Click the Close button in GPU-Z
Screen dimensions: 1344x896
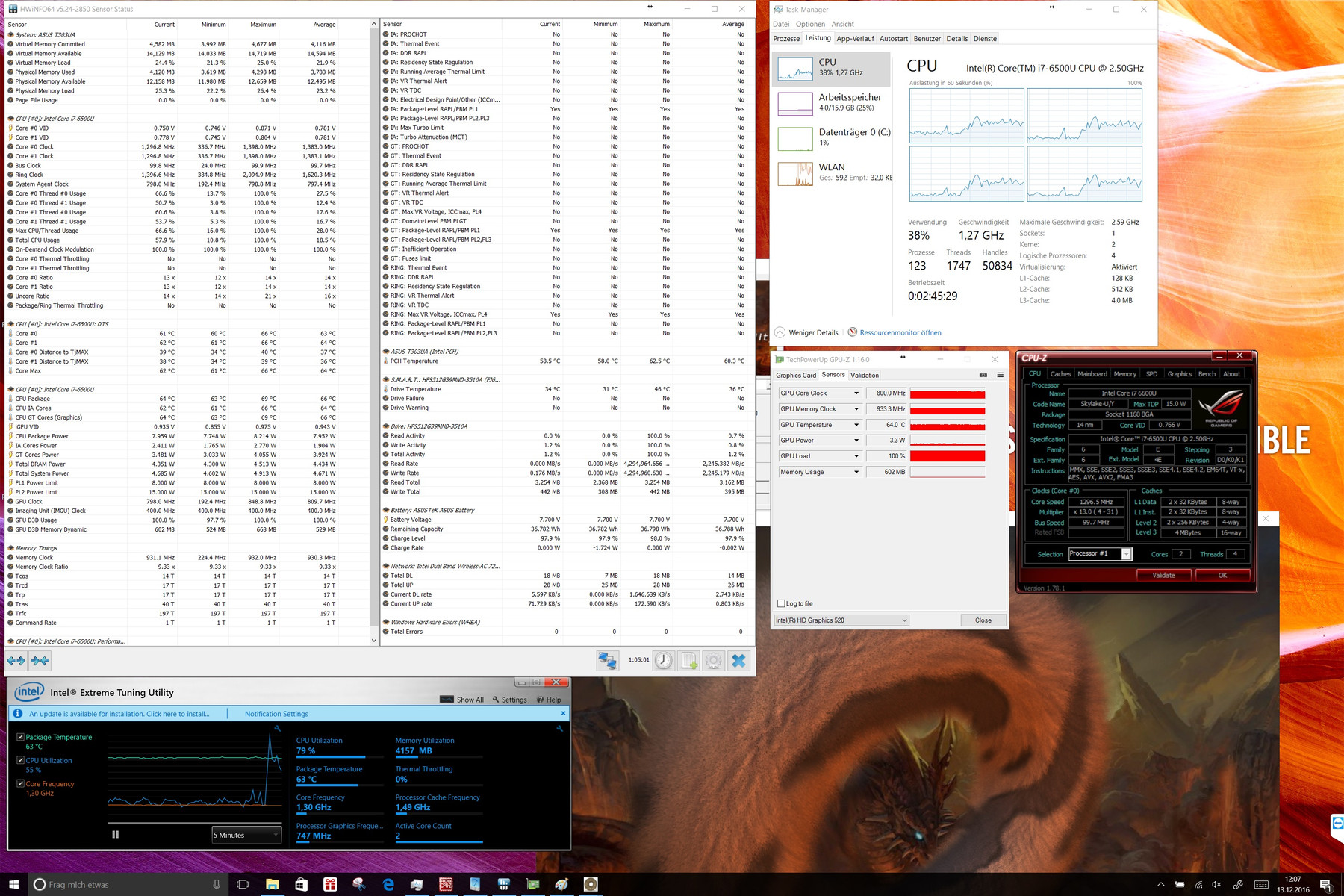(x=983, y=620)
